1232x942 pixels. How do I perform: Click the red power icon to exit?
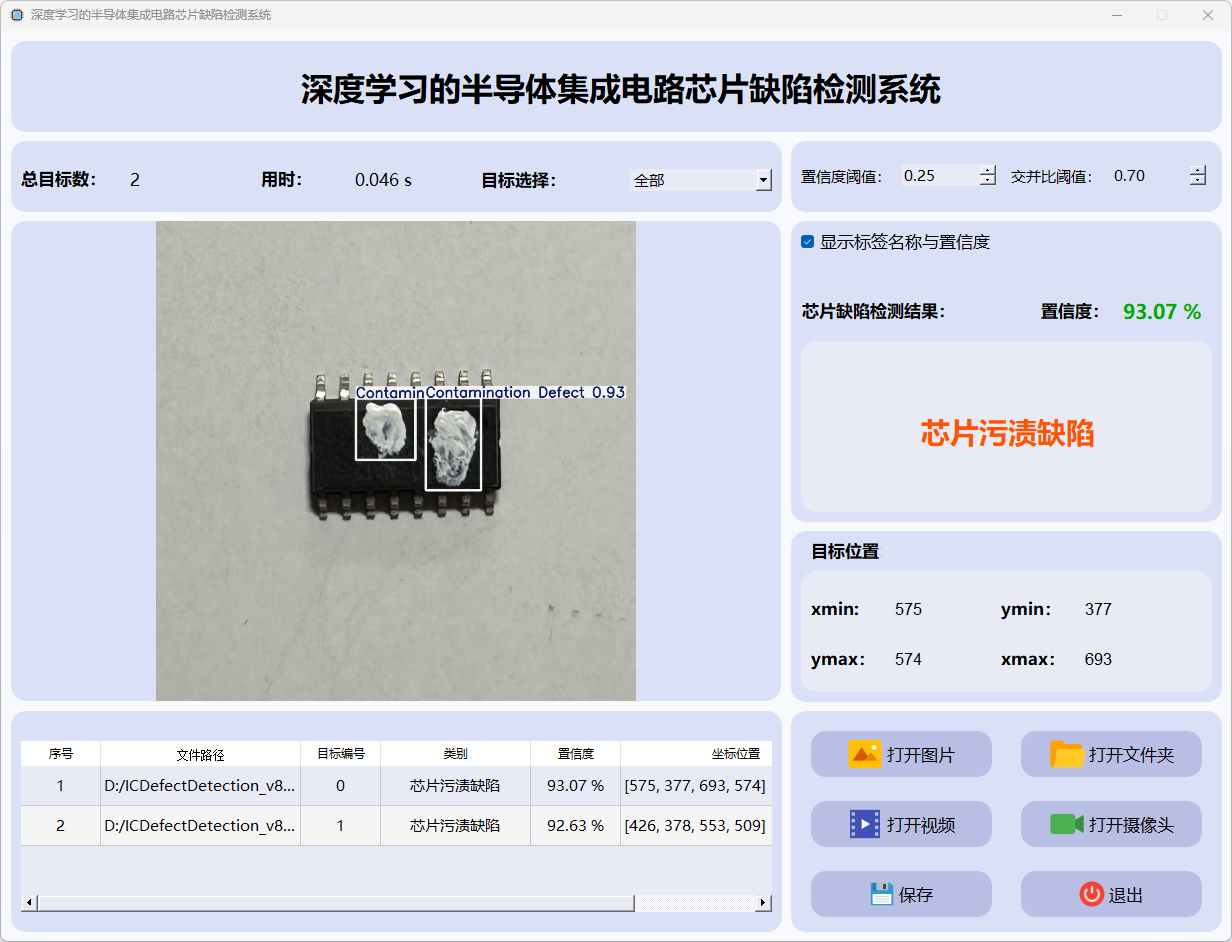click(x=1092, y=894)
